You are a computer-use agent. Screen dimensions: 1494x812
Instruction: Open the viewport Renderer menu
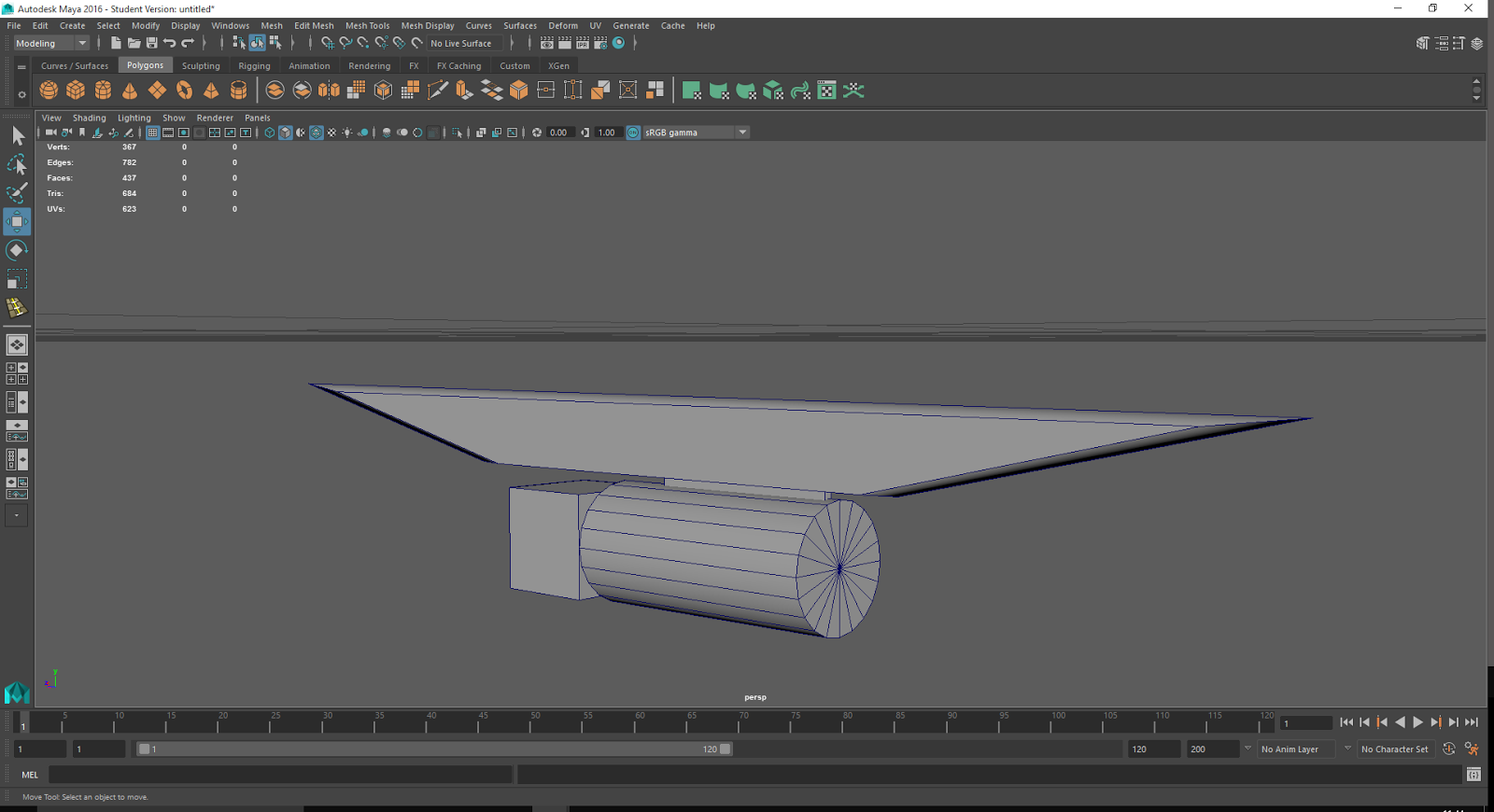[215, 118]
